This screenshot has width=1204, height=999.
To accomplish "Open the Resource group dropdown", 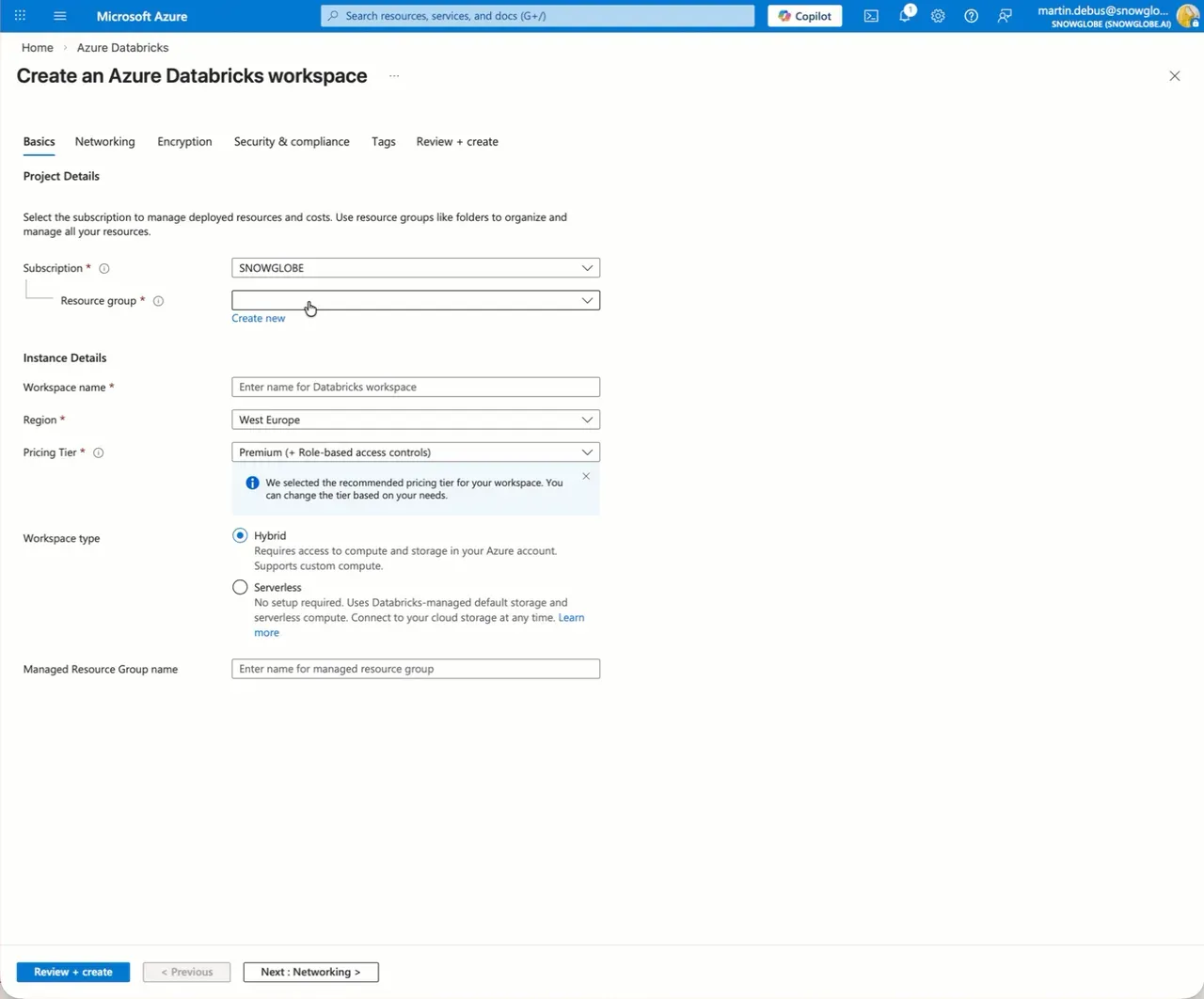I will [416, 300].
